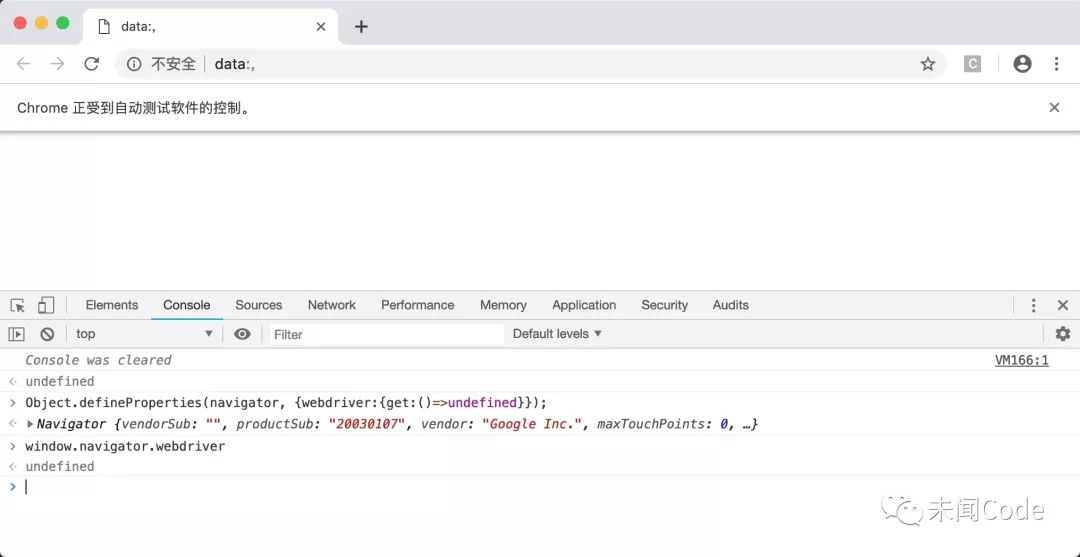Open the top JavaScript context dropdown

(145, 334)
